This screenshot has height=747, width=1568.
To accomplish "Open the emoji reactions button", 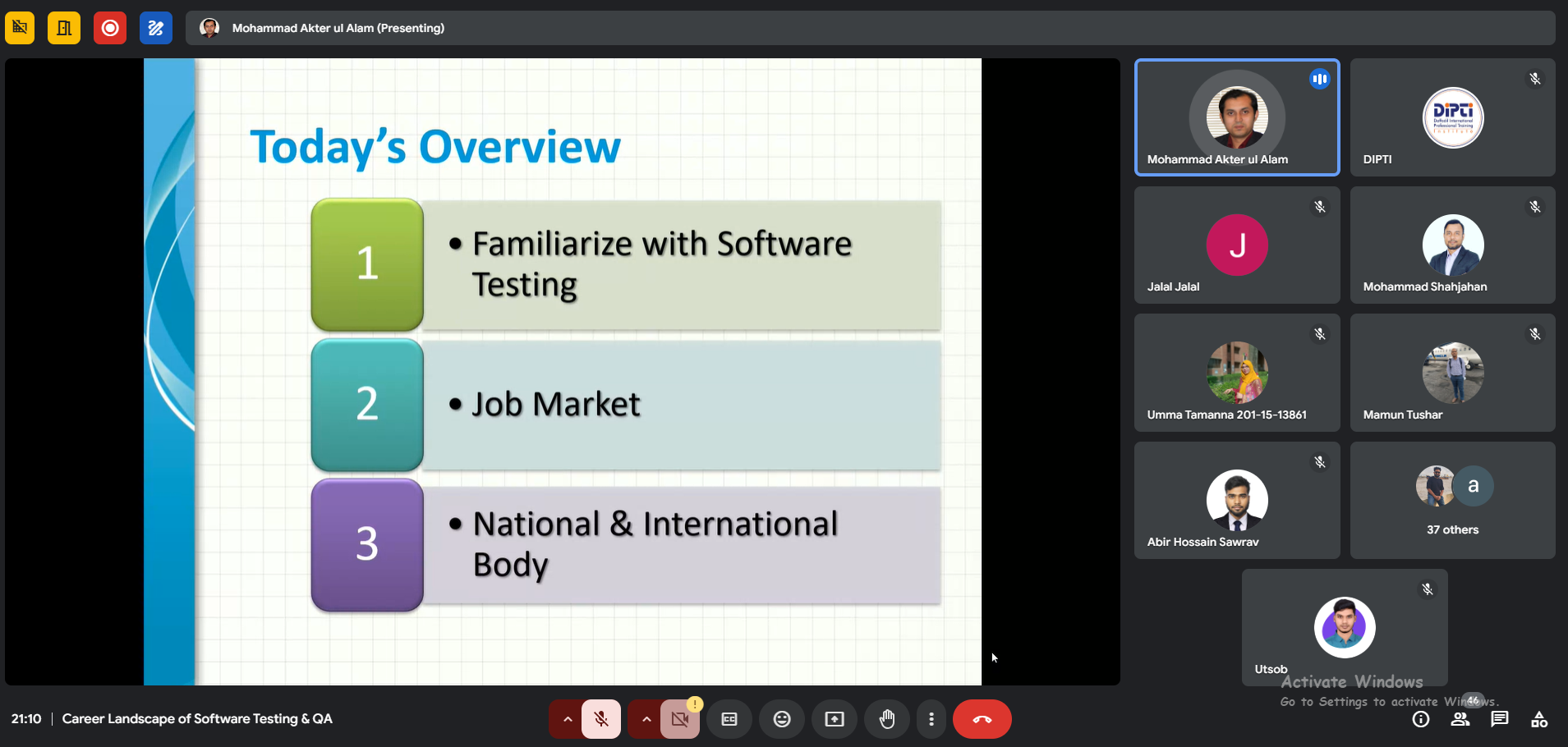I will tap(781, 719).
